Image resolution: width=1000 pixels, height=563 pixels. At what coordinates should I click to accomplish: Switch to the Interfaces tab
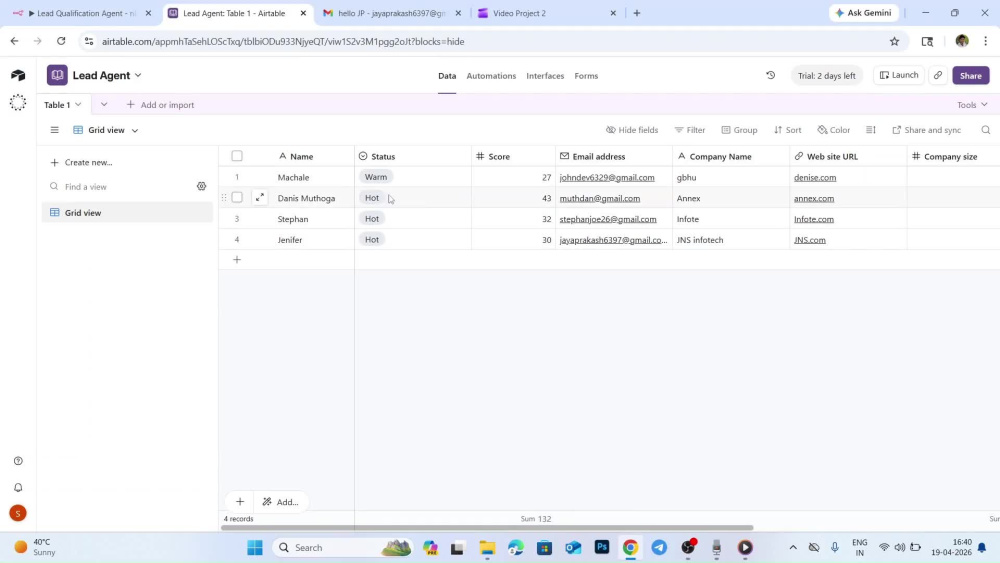pos(545,76)
